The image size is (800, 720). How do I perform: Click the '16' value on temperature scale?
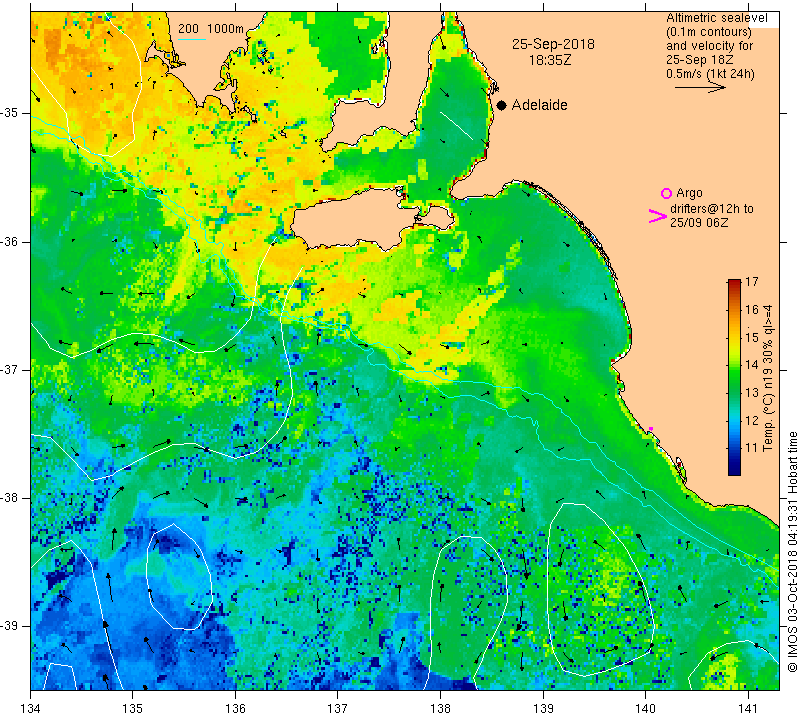coord(752,310)
